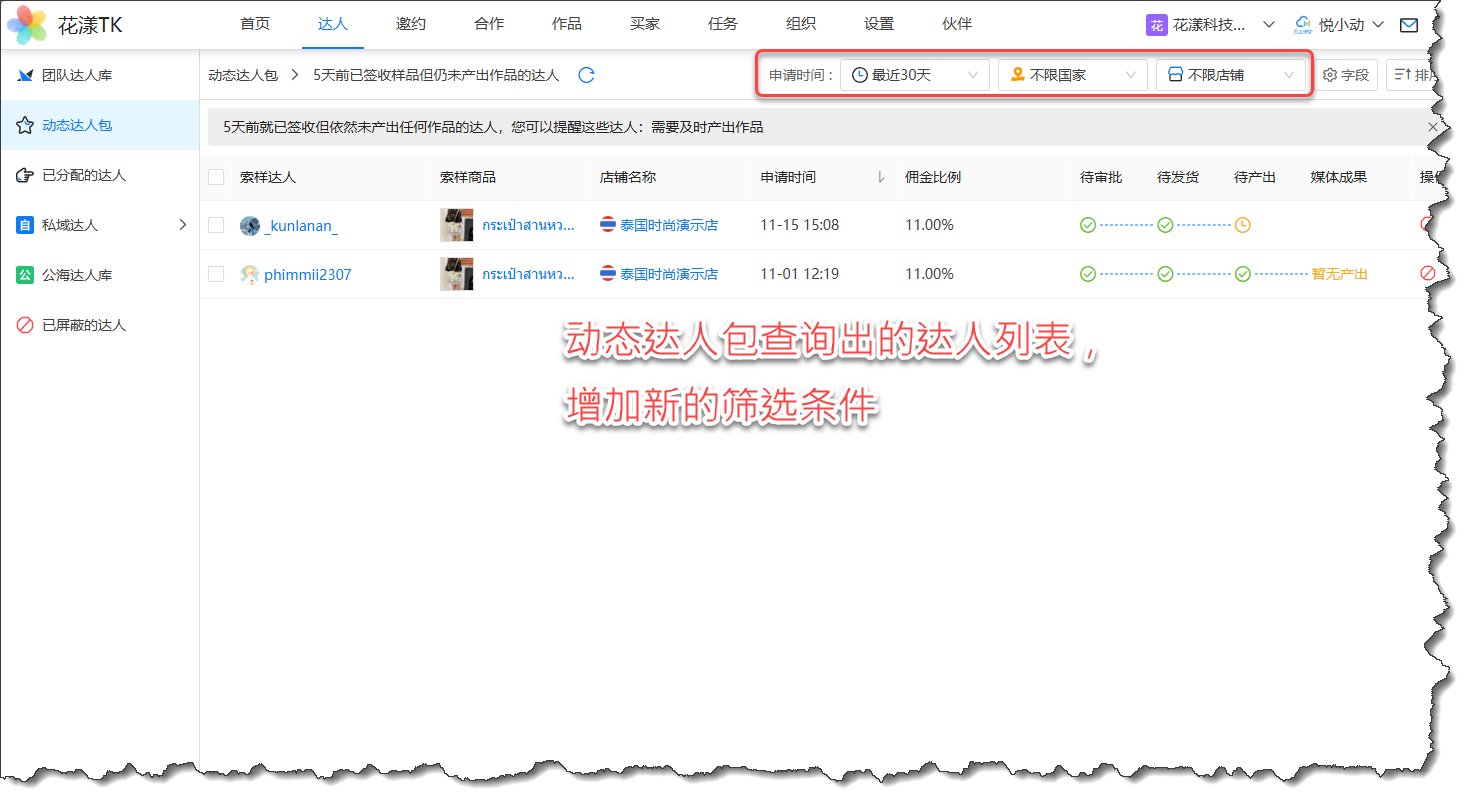Open the mail envelope icon in header
This screenshot has height=804, width=1473.
point(1408,25)
